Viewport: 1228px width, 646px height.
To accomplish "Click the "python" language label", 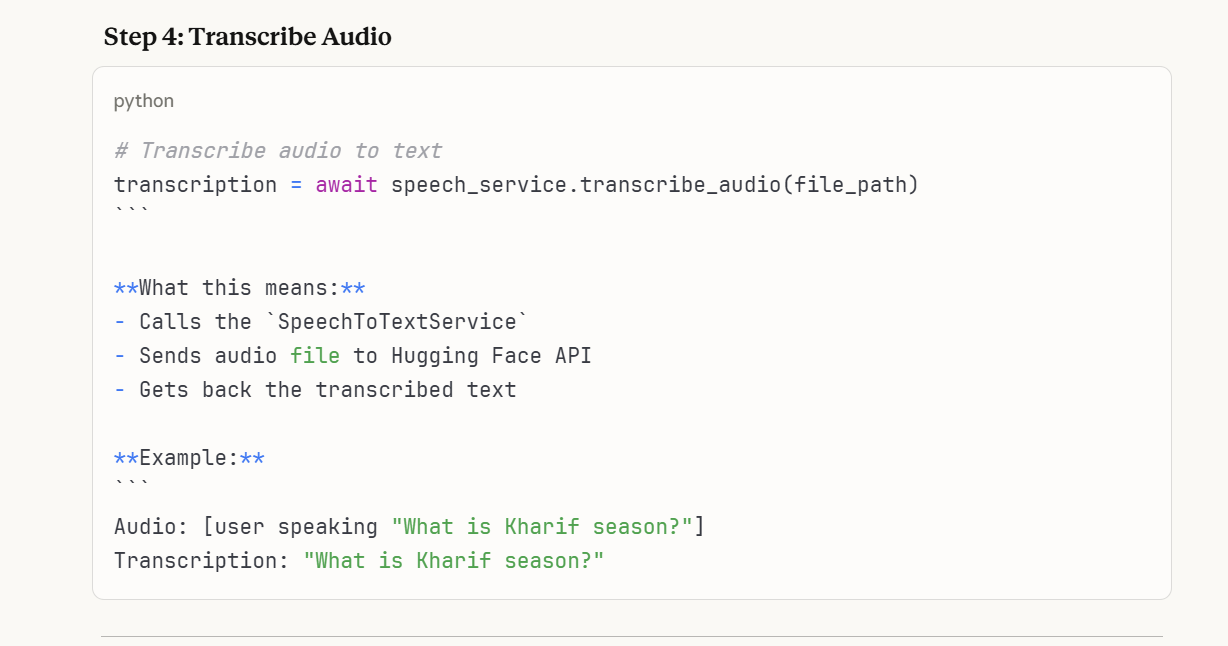I will tap(144, 101).
